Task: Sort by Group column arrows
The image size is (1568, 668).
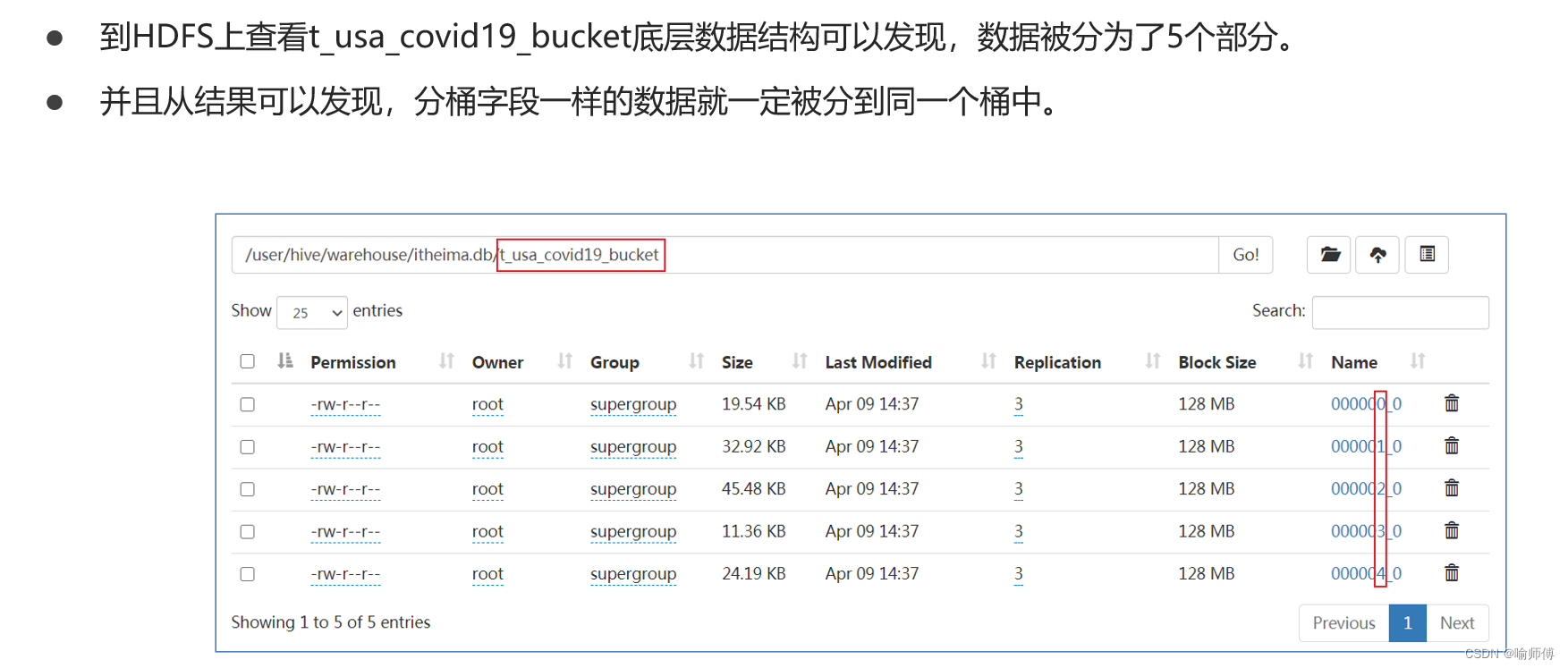Action: coord(696,361)
